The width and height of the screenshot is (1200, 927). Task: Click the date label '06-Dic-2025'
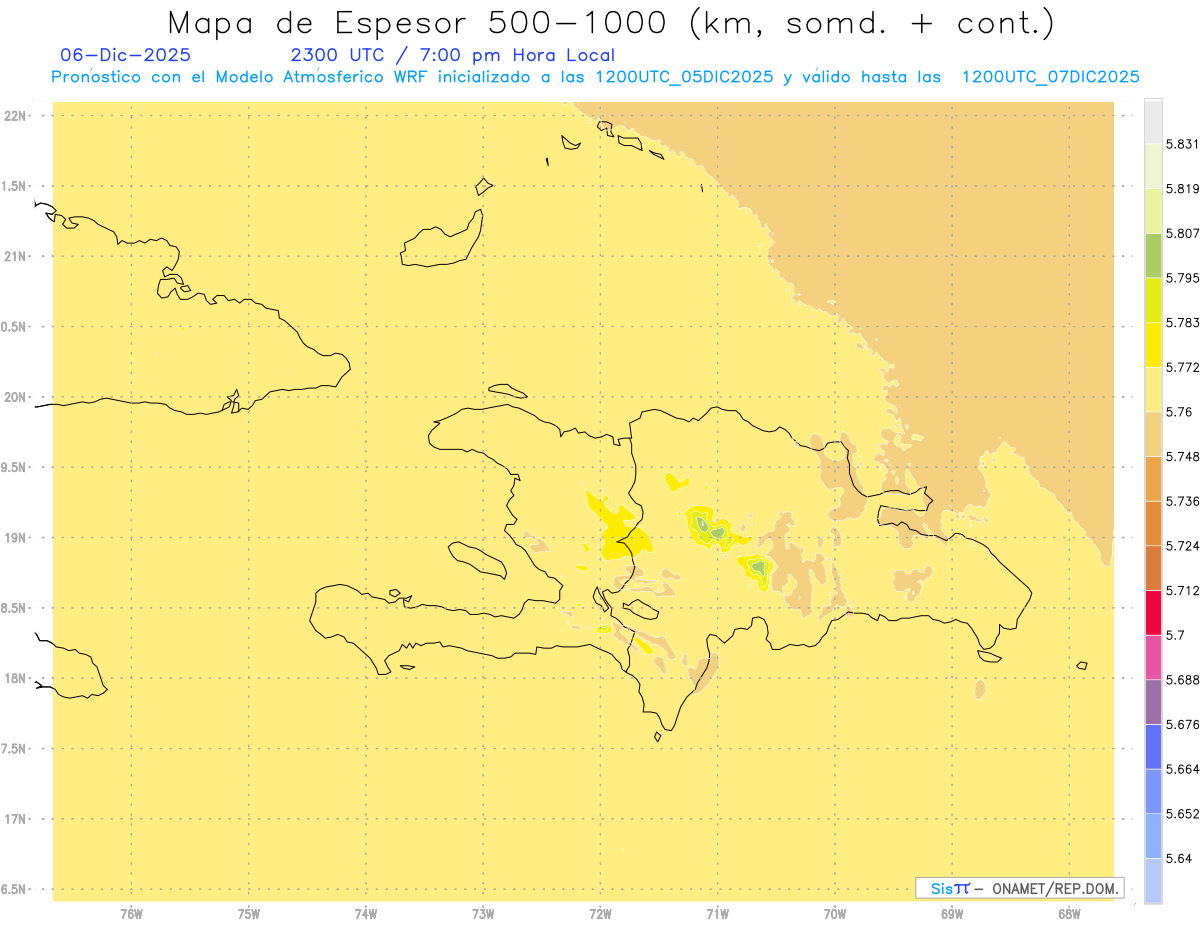coord(125,55)
